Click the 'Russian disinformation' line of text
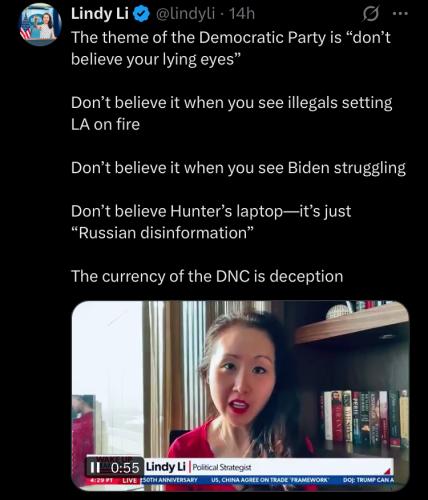Image resolution: width=428 pixels, height=500 pixels. (162, 233)
